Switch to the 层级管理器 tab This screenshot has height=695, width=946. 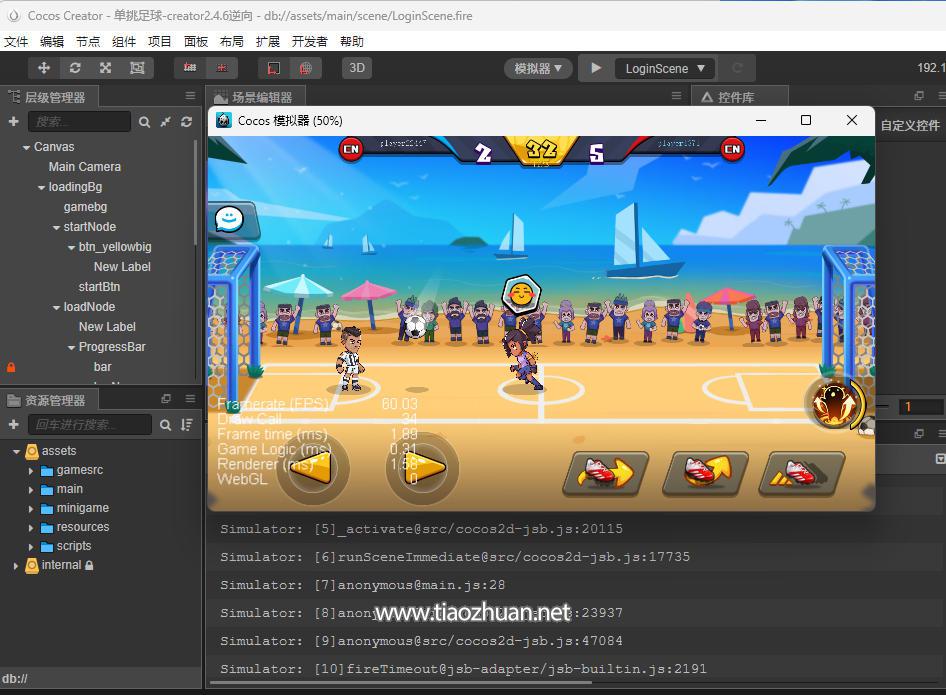point(49,97)
